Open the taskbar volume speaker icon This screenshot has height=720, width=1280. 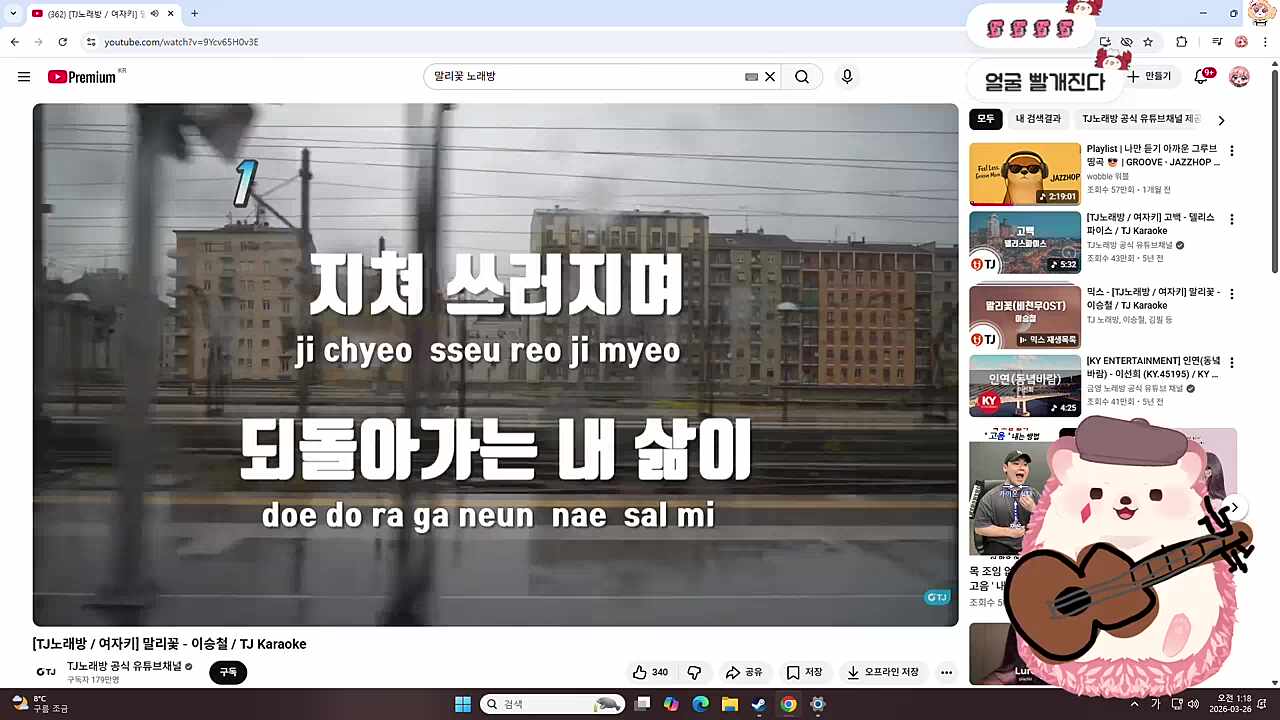[1193, 704]
